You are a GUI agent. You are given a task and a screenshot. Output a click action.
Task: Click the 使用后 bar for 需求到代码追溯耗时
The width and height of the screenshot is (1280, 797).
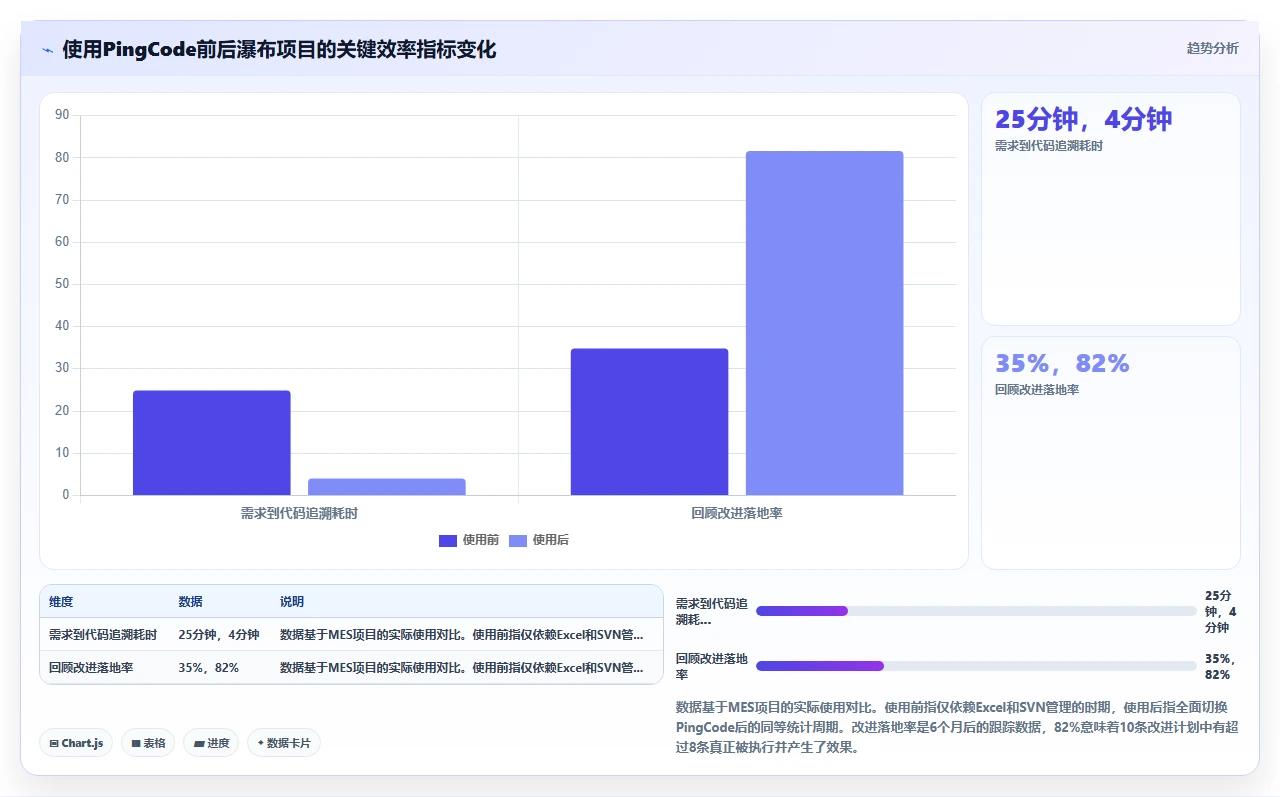[387, 487]
